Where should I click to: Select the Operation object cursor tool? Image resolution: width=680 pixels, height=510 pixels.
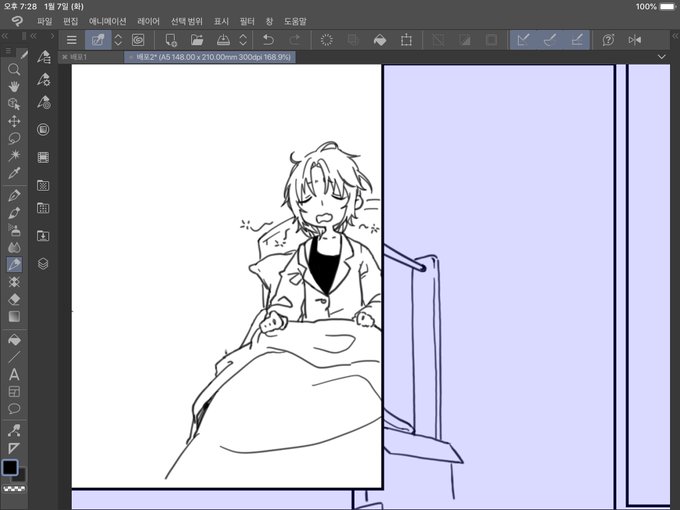(14, 104)
